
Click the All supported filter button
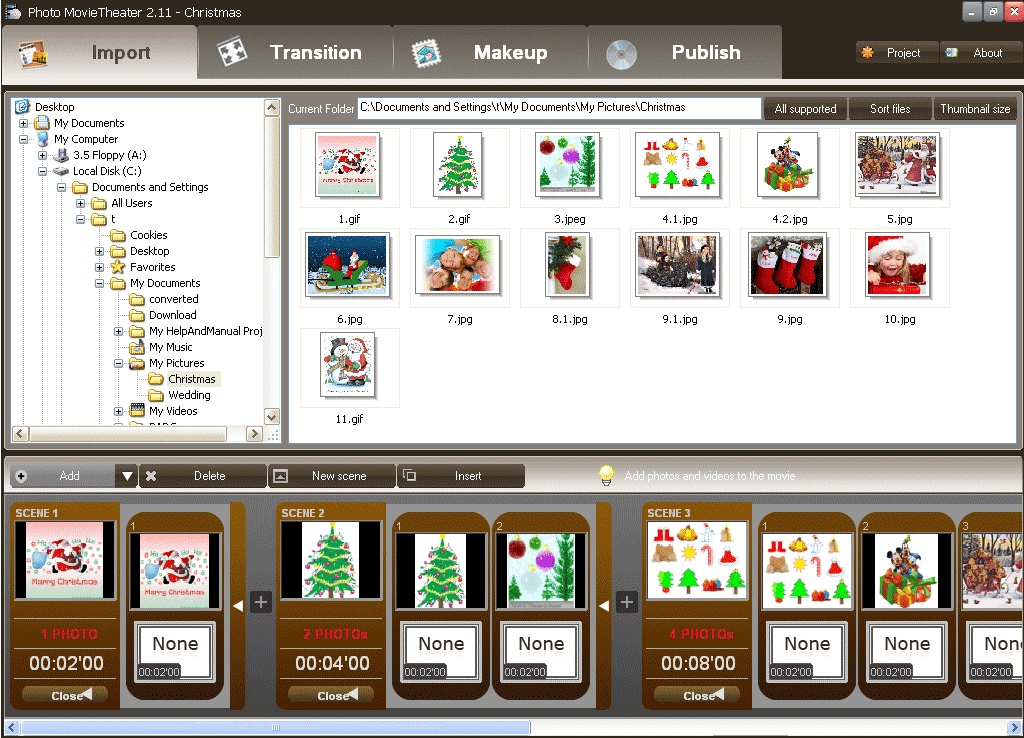point(805,109)
